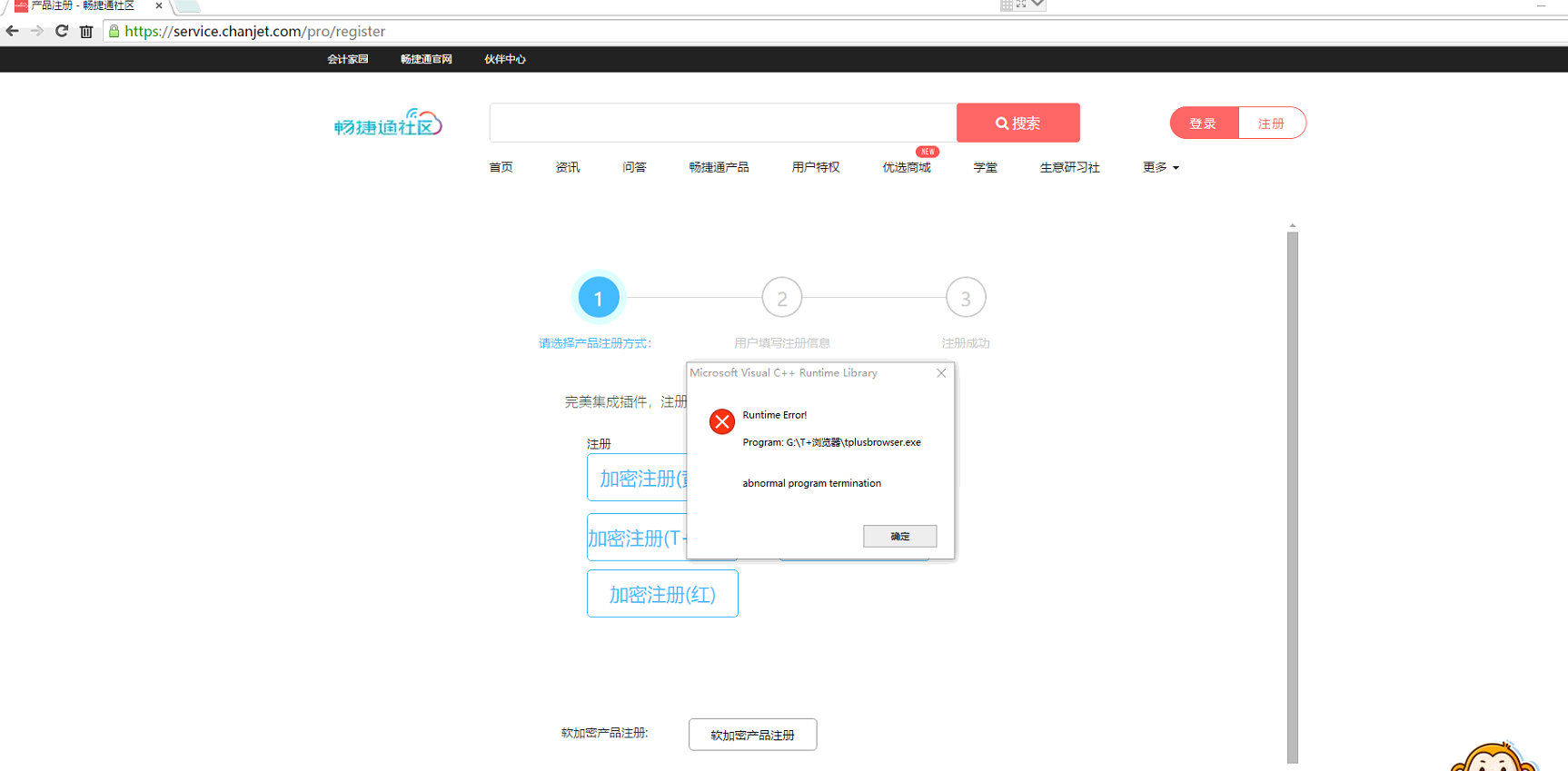Image resolution: width=1568 pixels, height=771 pixels.
Task: Open the 优选商城 navigation item
Action: tap(907, 167)
